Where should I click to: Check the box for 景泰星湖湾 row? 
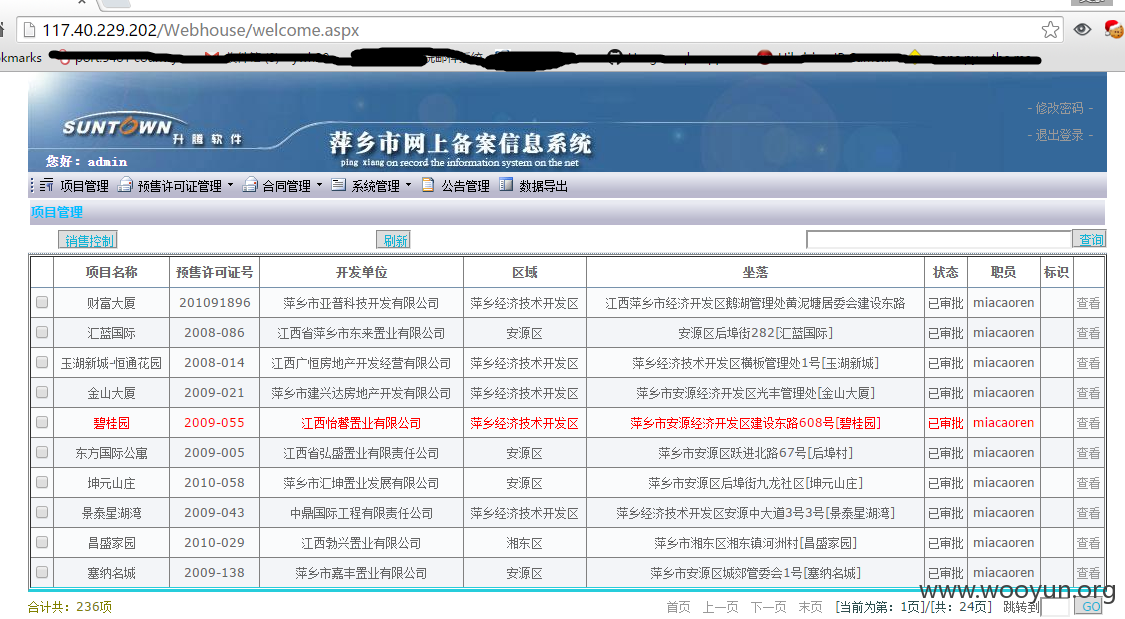click(42, 512)
